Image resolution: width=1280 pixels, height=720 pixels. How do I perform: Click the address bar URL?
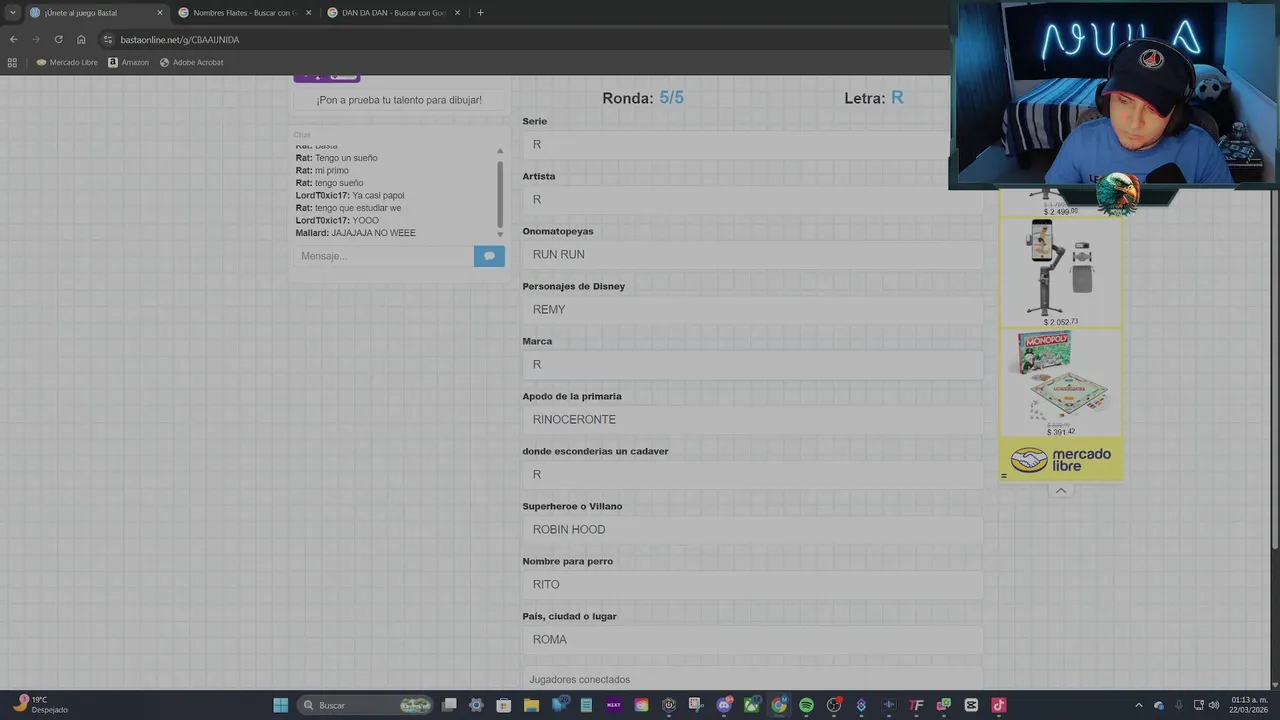tap(180, 40)
